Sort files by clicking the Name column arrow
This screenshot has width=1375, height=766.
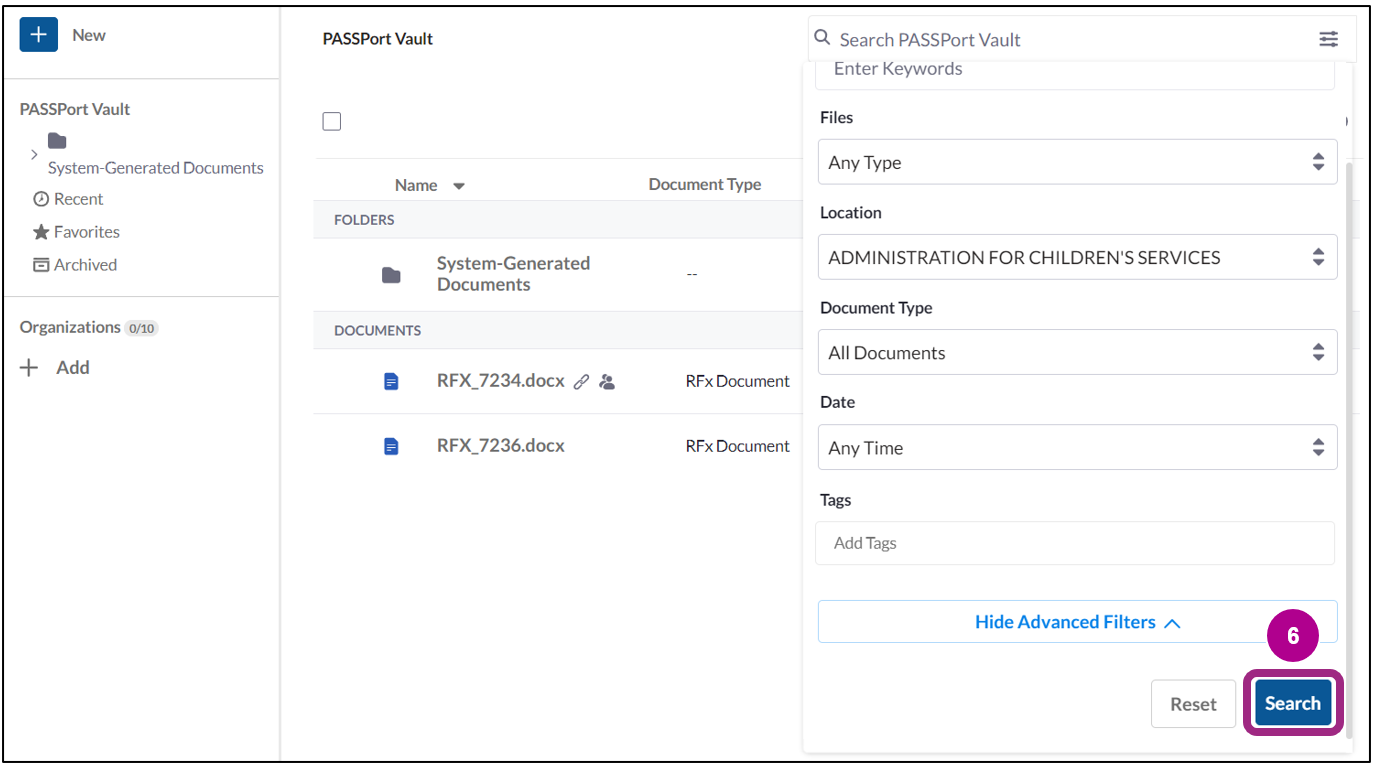click(x=459, y=184)
